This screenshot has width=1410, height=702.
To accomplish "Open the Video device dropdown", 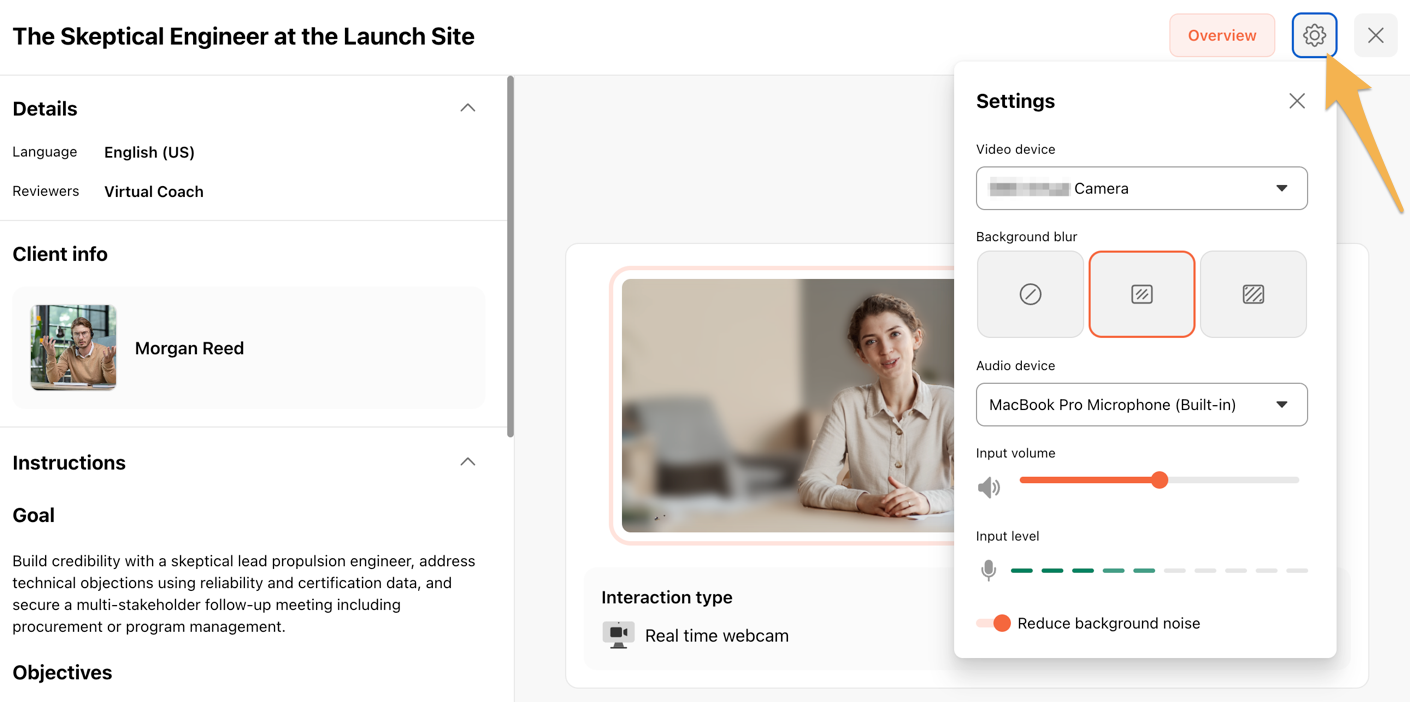I will (1141, 188).
